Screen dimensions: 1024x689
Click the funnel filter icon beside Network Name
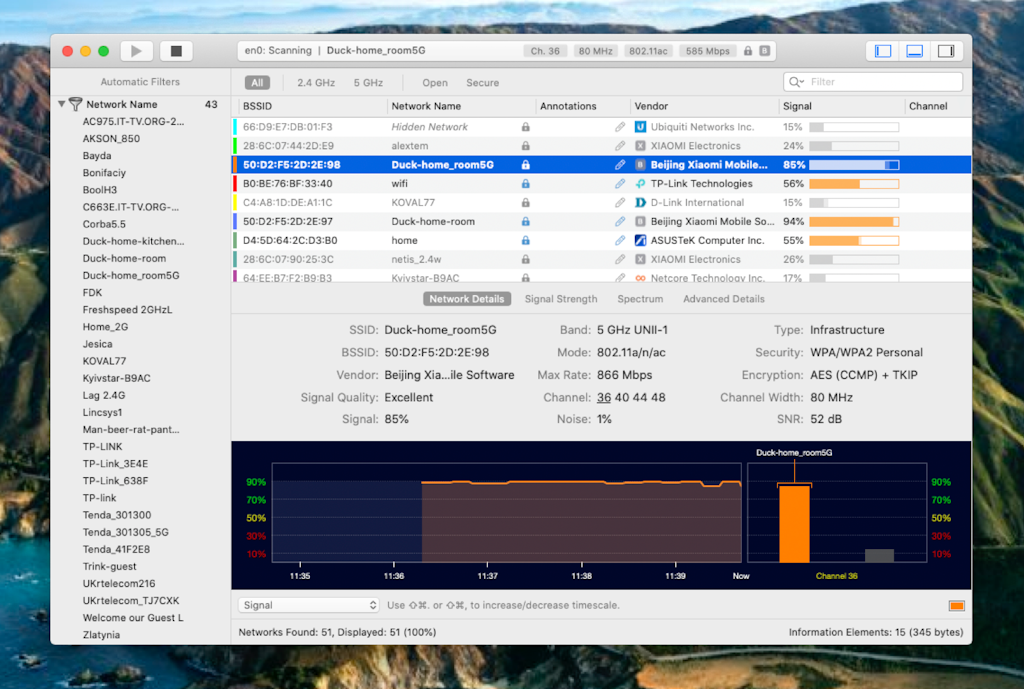click(x=75, y=104)
